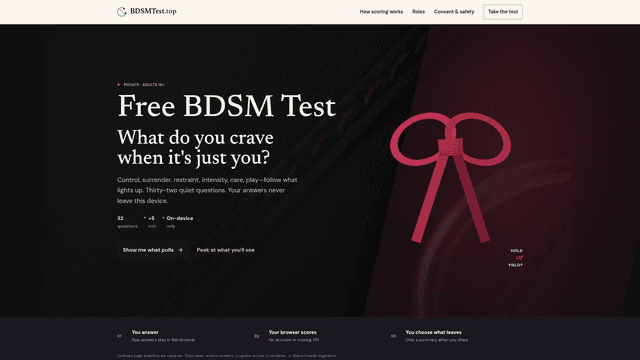Open the BDSMTest.top home link text
Viewport: 640px width, 360px height.
[x=153, y=11]
